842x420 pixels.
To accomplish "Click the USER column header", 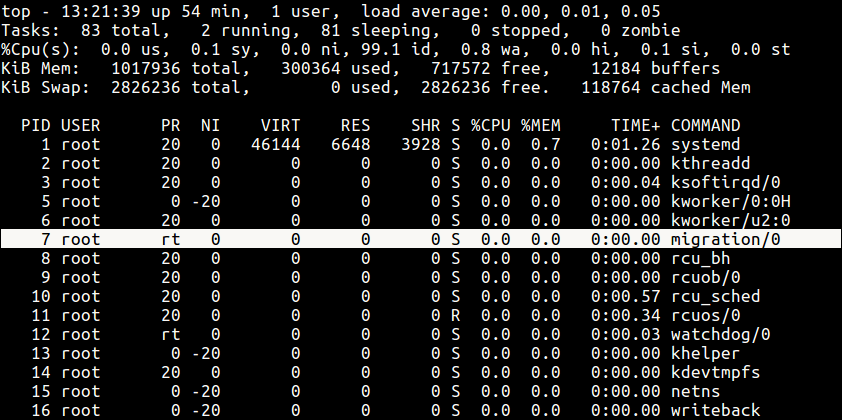I will pos(81,125).
